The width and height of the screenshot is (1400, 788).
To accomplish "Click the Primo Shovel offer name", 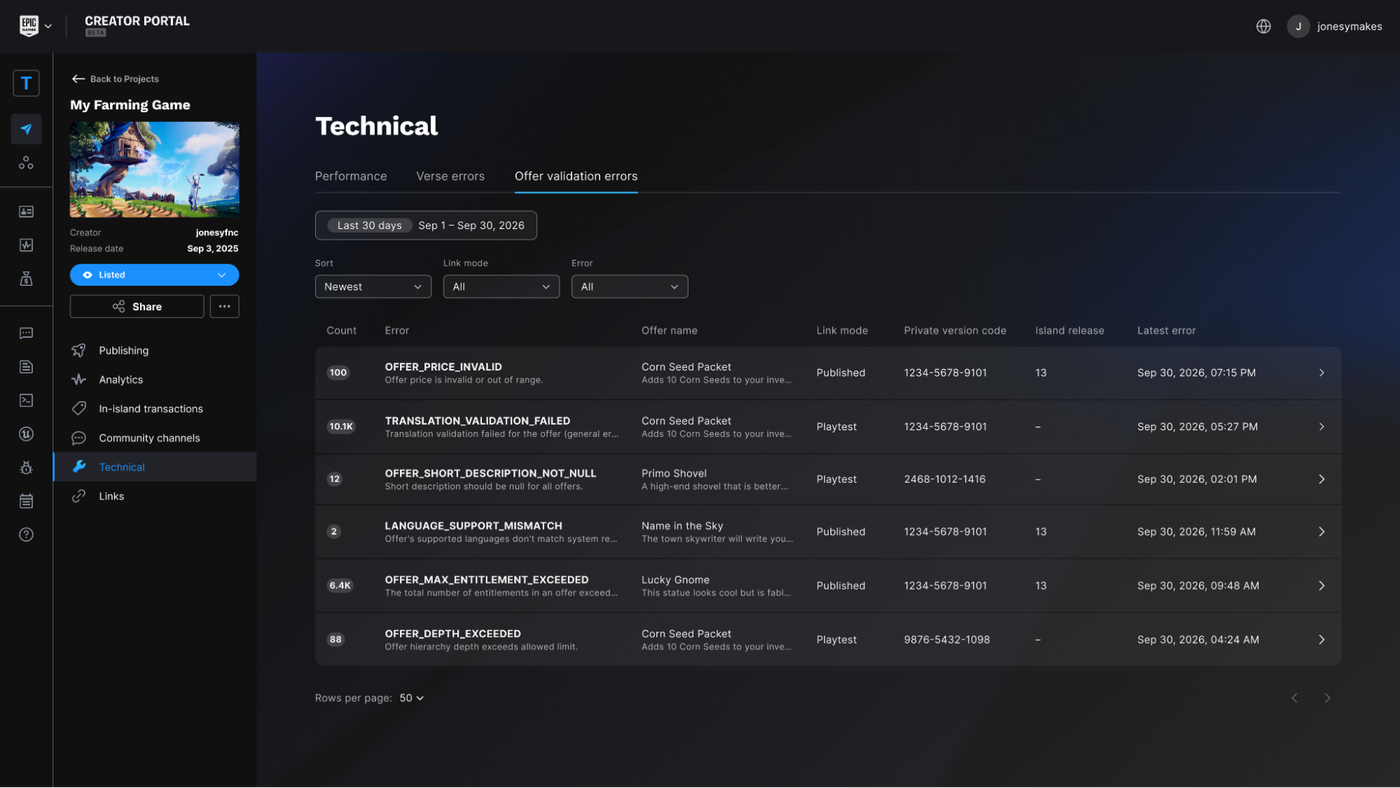I will (x=674, y=473).
